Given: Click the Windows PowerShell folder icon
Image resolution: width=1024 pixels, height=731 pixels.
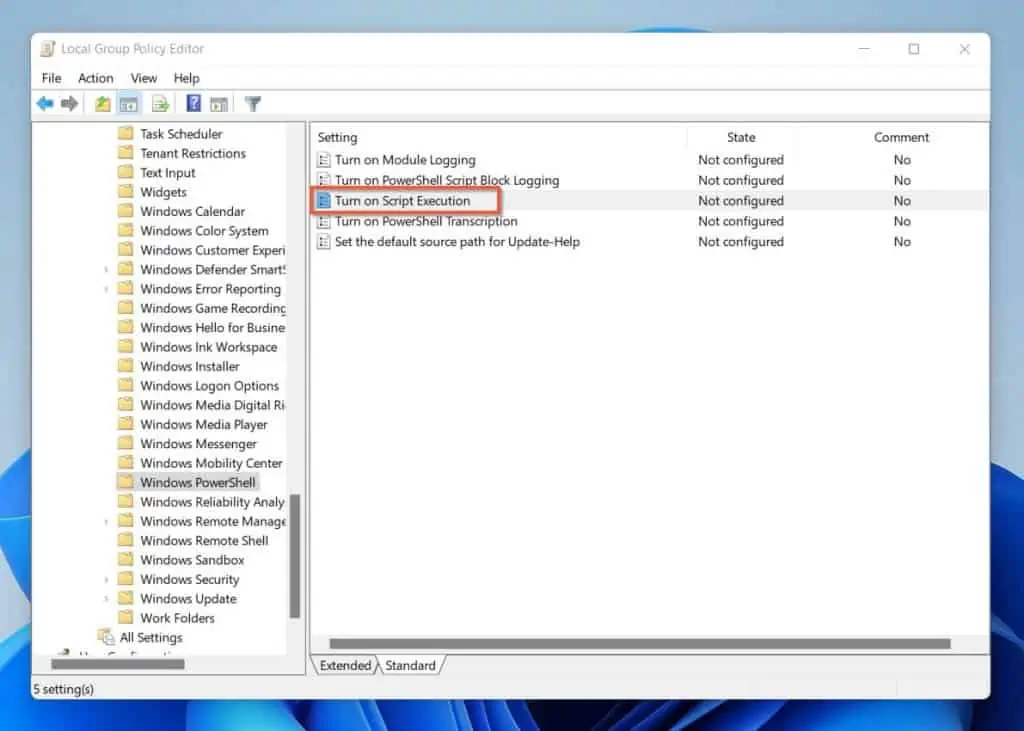Looking at the screenshot, I should click(125, 482).
